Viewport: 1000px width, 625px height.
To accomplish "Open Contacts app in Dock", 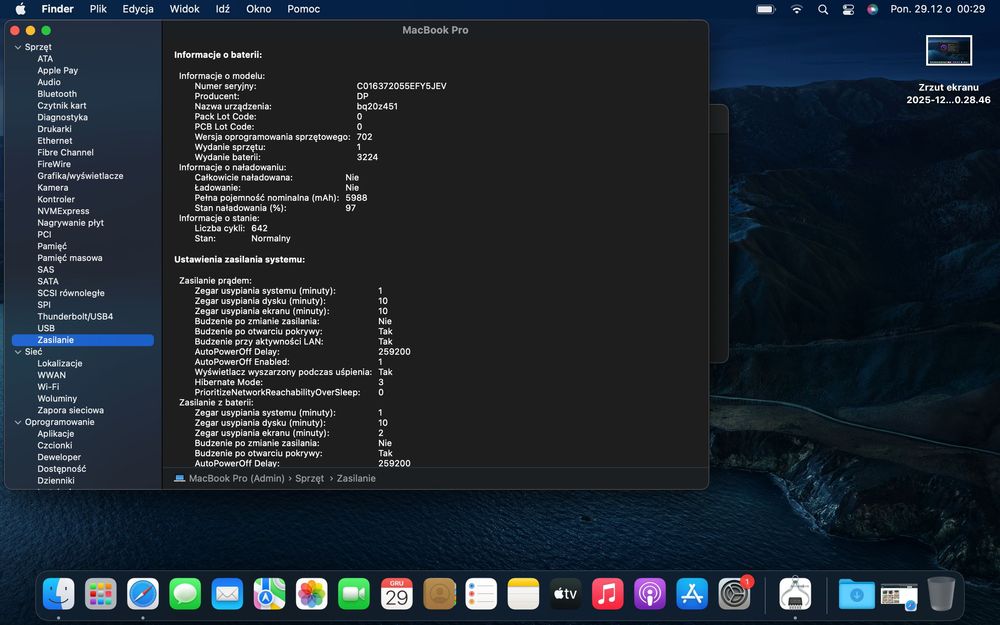I will coord(439,594).
